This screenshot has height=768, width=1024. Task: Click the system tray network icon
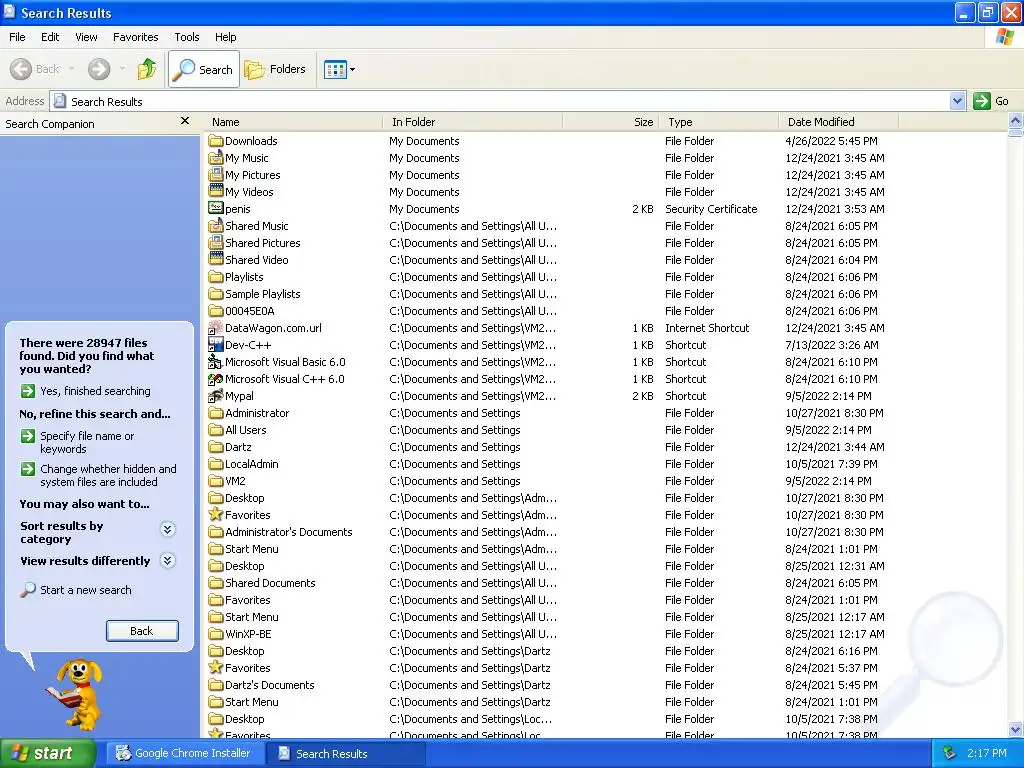coord(949,753)
